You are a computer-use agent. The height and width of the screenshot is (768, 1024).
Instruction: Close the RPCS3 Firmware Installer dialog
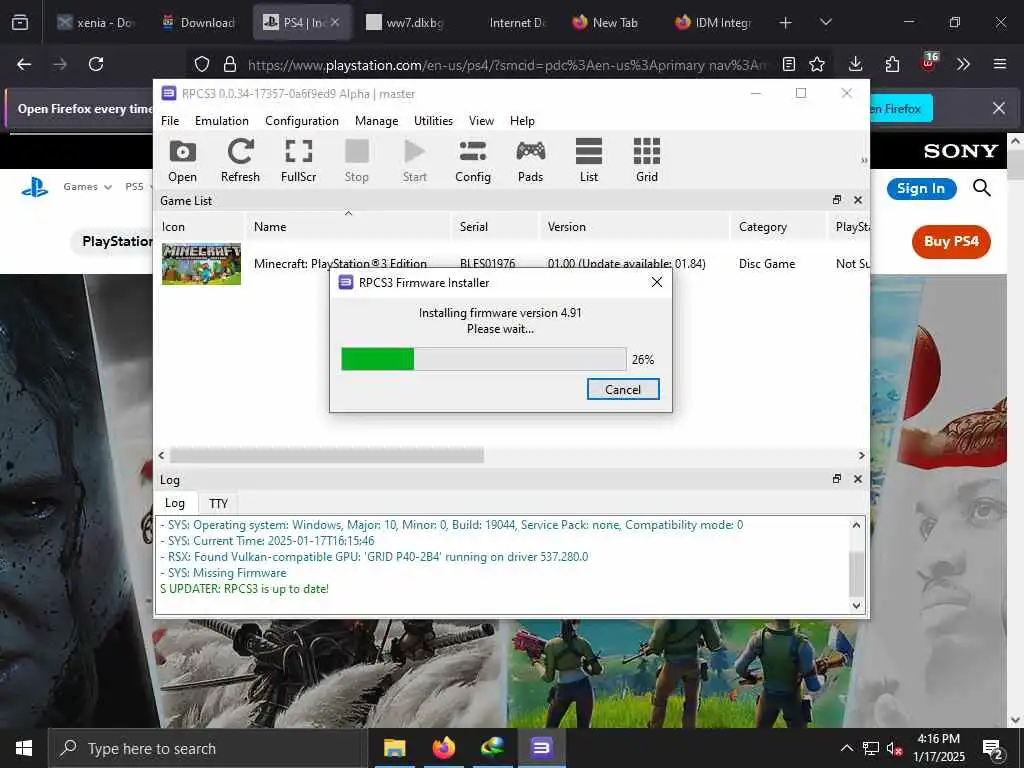657,282
